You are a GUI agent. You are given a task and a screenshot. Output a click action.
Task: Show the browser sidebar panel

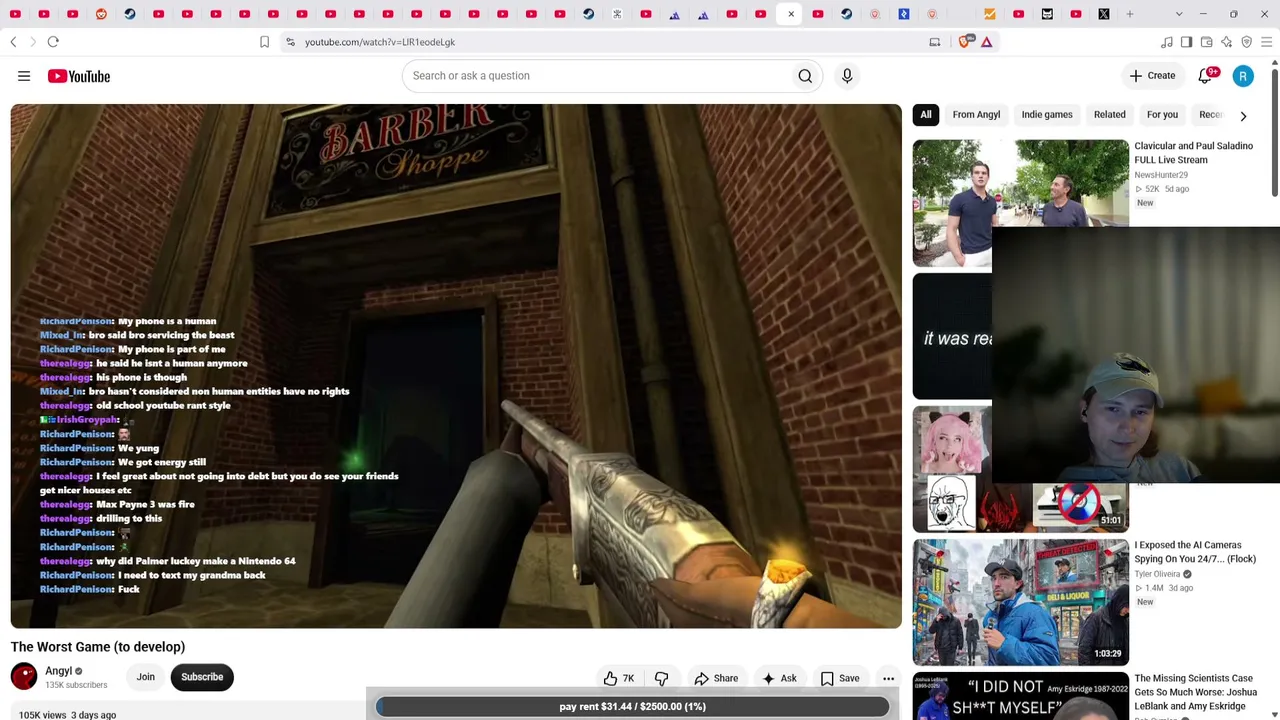[x=1186, y=42]
